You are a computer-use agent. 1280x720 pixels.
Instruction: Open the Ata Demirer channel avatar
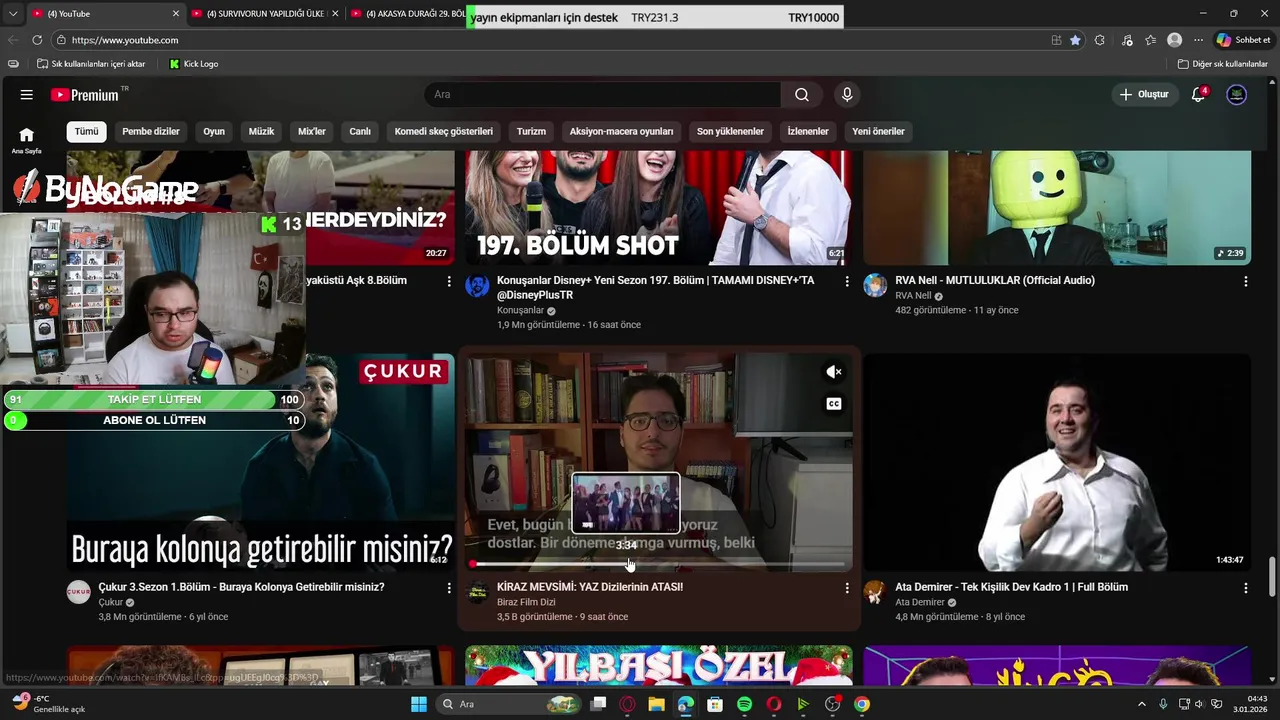(876, 593)
